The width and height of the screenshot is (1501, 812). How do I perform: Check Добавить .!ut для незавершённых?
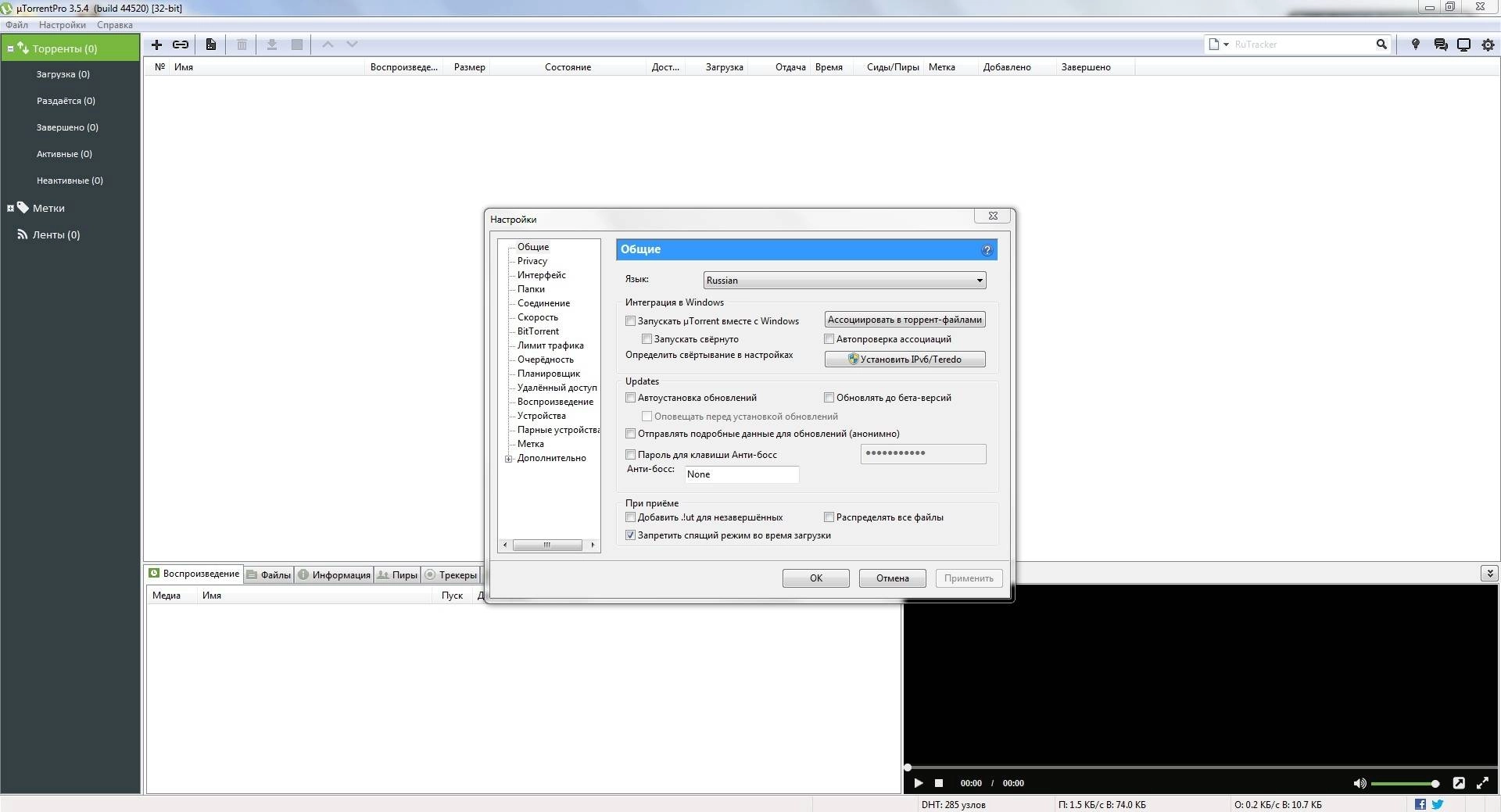point(630,517)
